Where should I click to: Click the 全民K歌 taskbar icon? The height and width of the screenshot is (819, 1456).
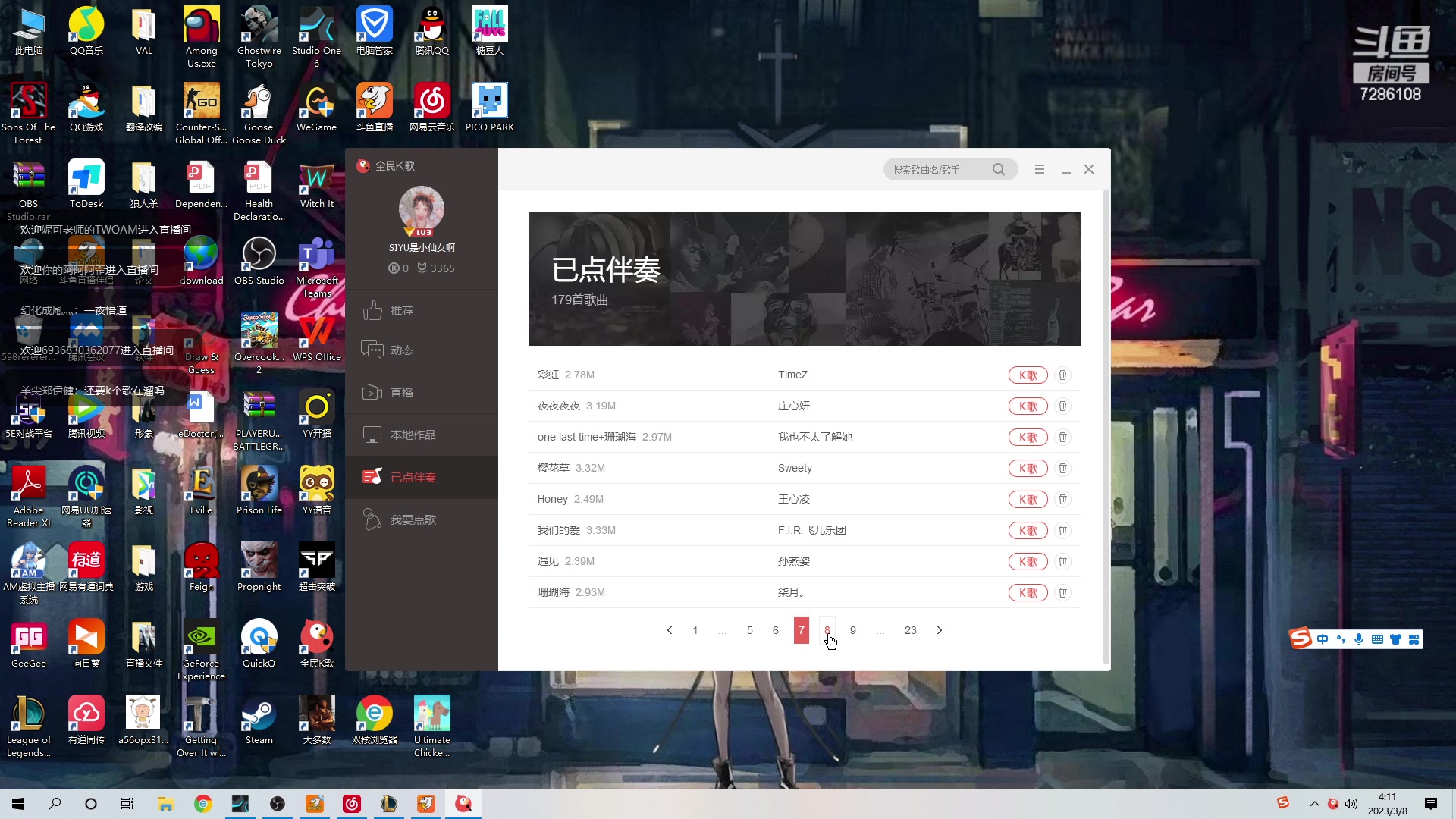pyautogui.click(x=463, y=804)
